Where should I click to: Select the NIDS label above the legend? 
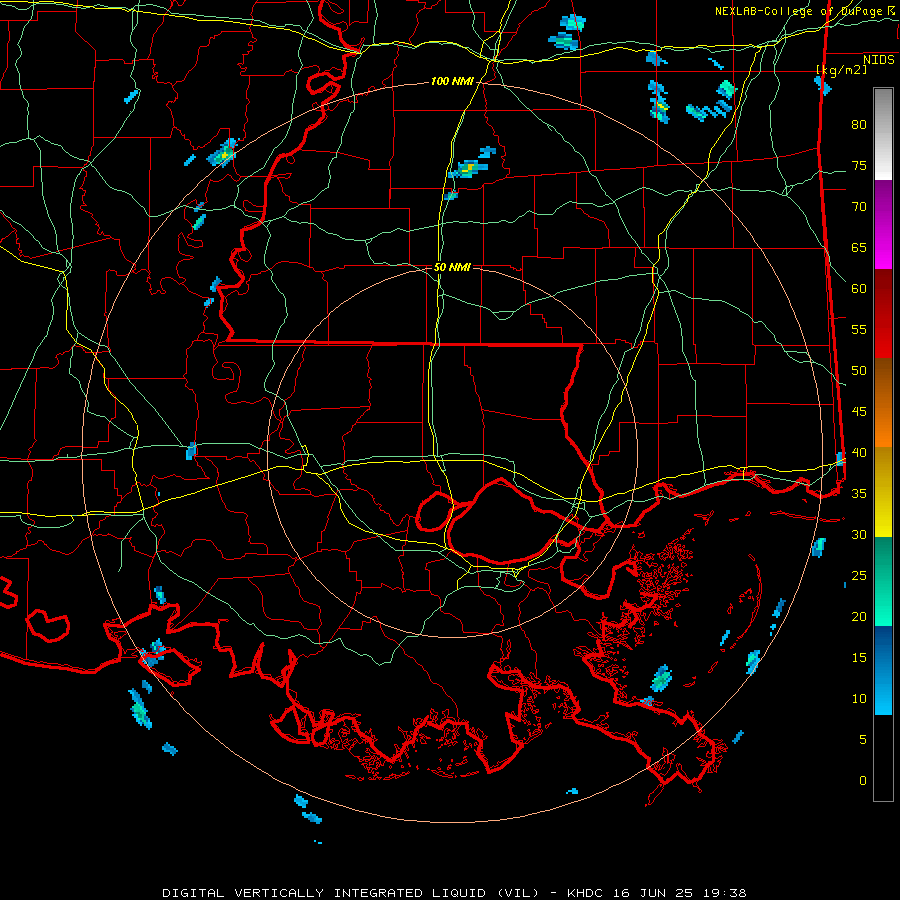(879, 59)
